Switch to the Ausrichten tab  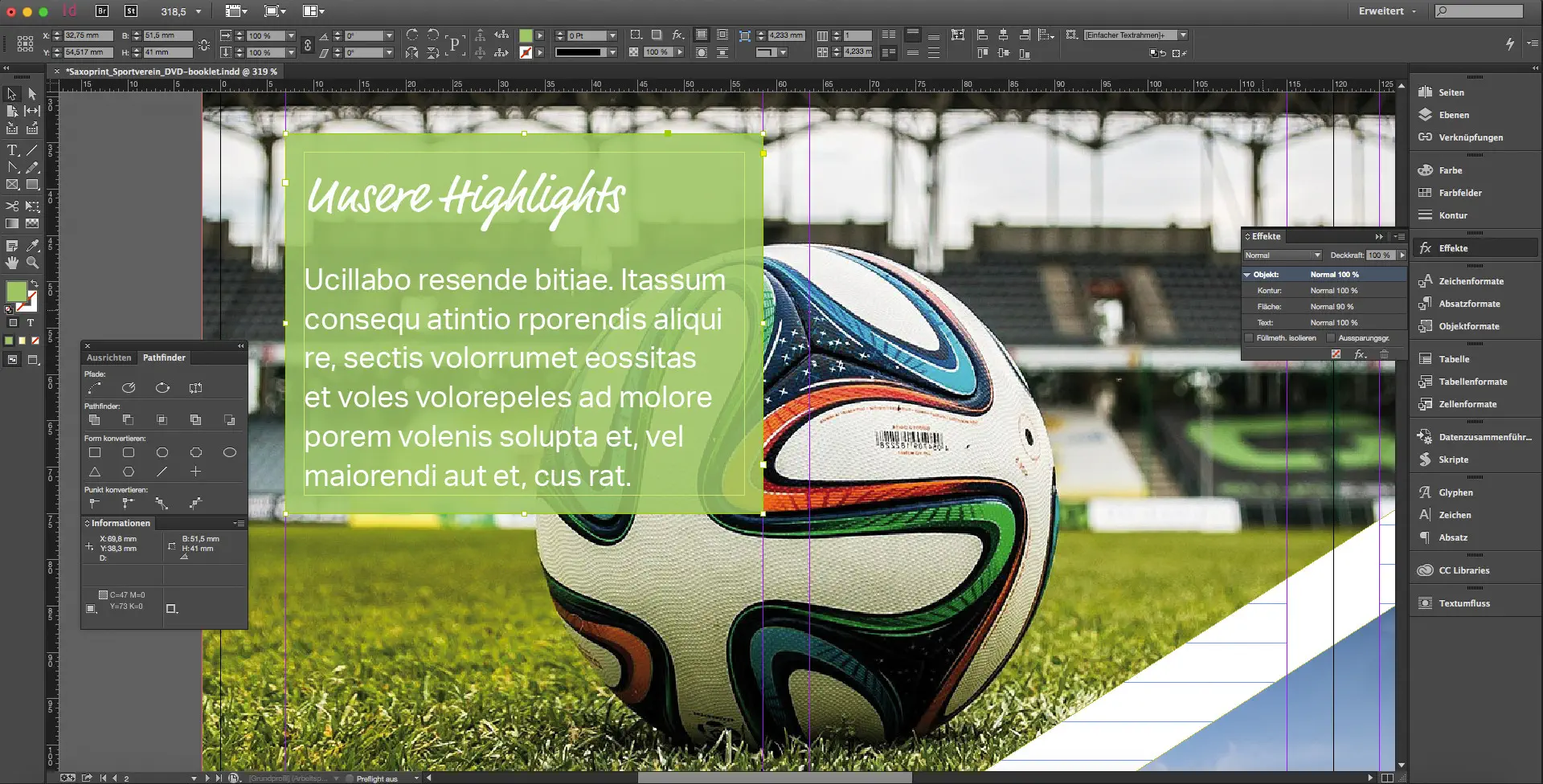tap(108, 357)
